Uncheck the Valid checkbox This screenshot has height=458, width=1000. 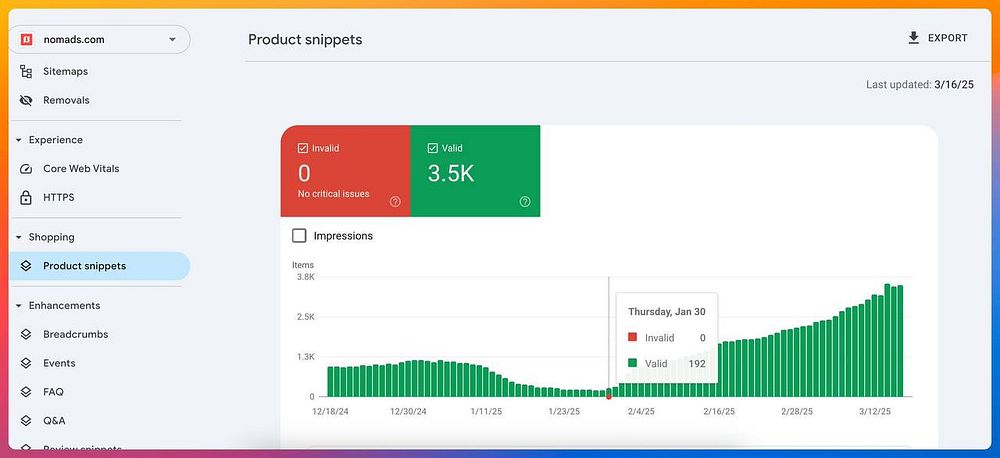pos(433,148)
